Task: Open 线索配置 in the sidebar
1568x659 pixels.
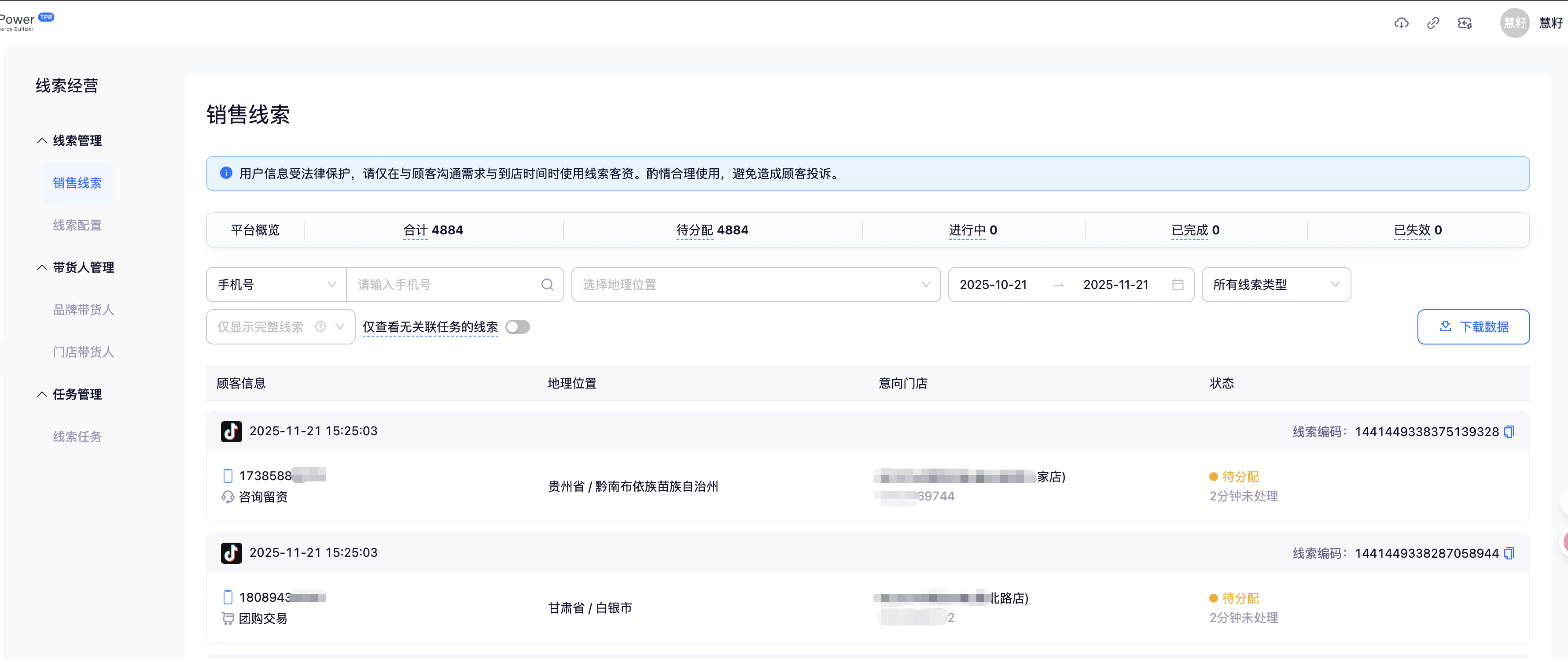Action: [77, 226]
